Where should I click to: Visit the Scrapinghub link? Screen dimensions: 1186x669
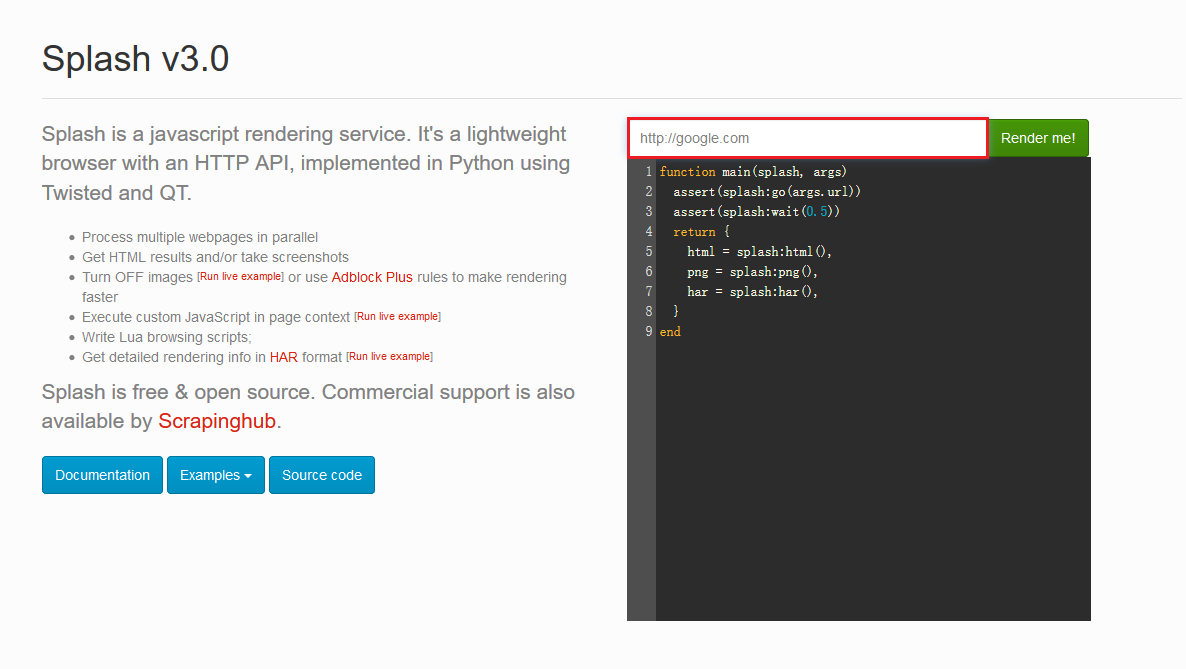click(x=217, y=422)
